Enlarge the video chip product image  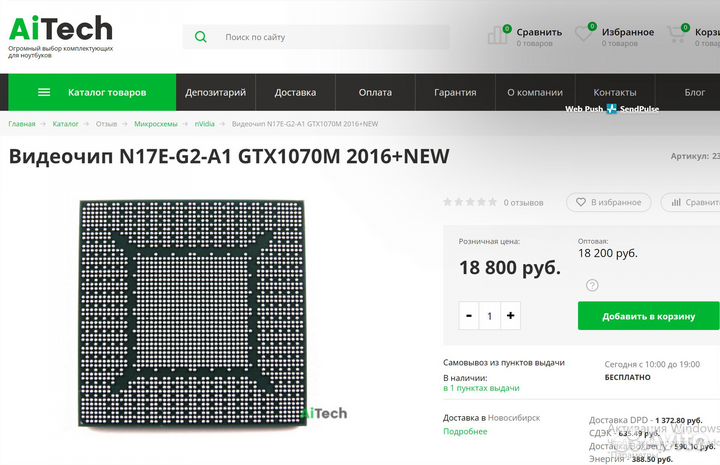coord(192,313)
